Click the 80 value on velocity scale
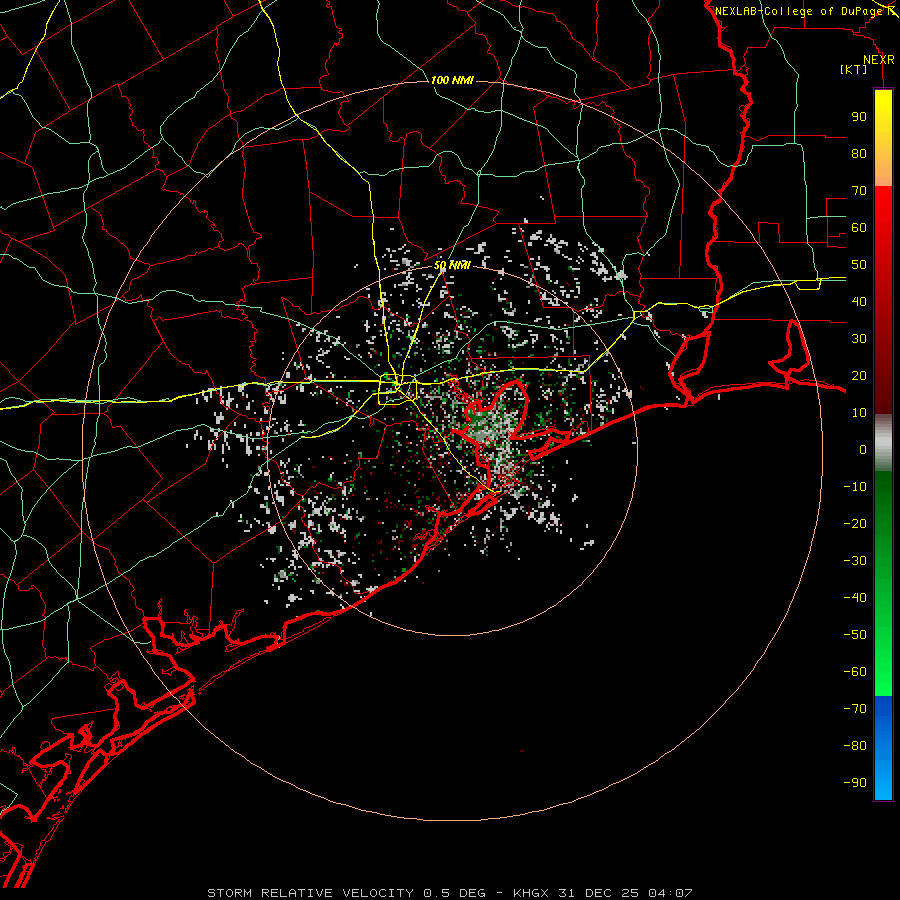900x900 pixels. click(x=859, y=153)
